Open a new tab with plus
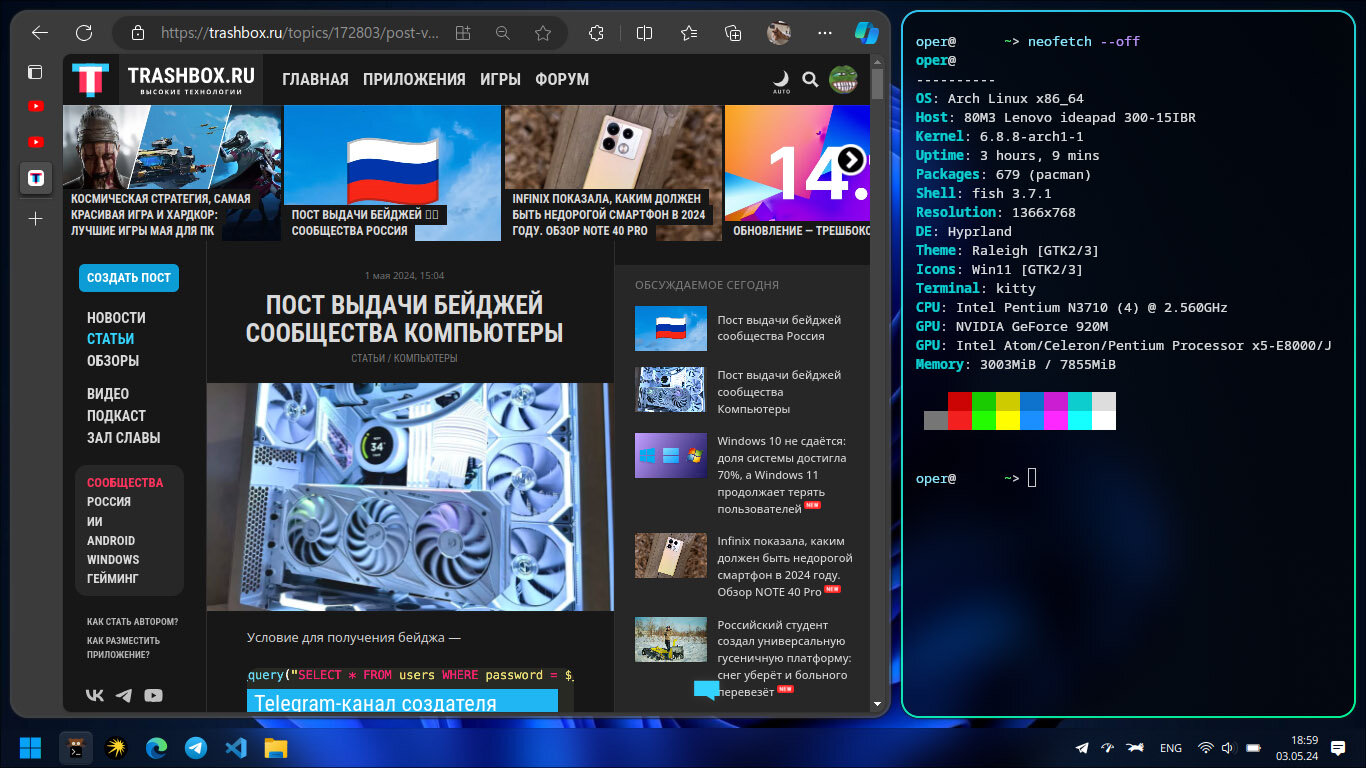This screenshot has width=1366, height=768. click(x=35, y=218)
